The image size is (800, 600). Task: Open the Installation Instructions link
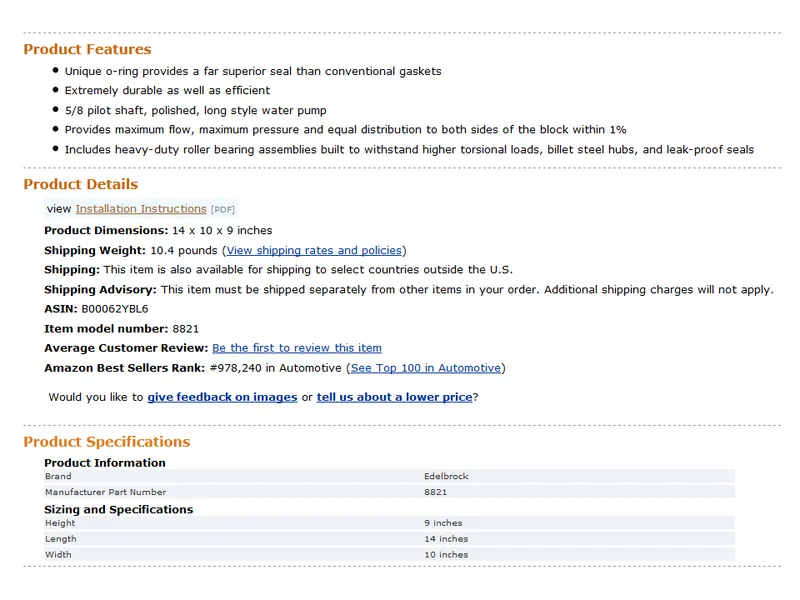tap(141, 209)
